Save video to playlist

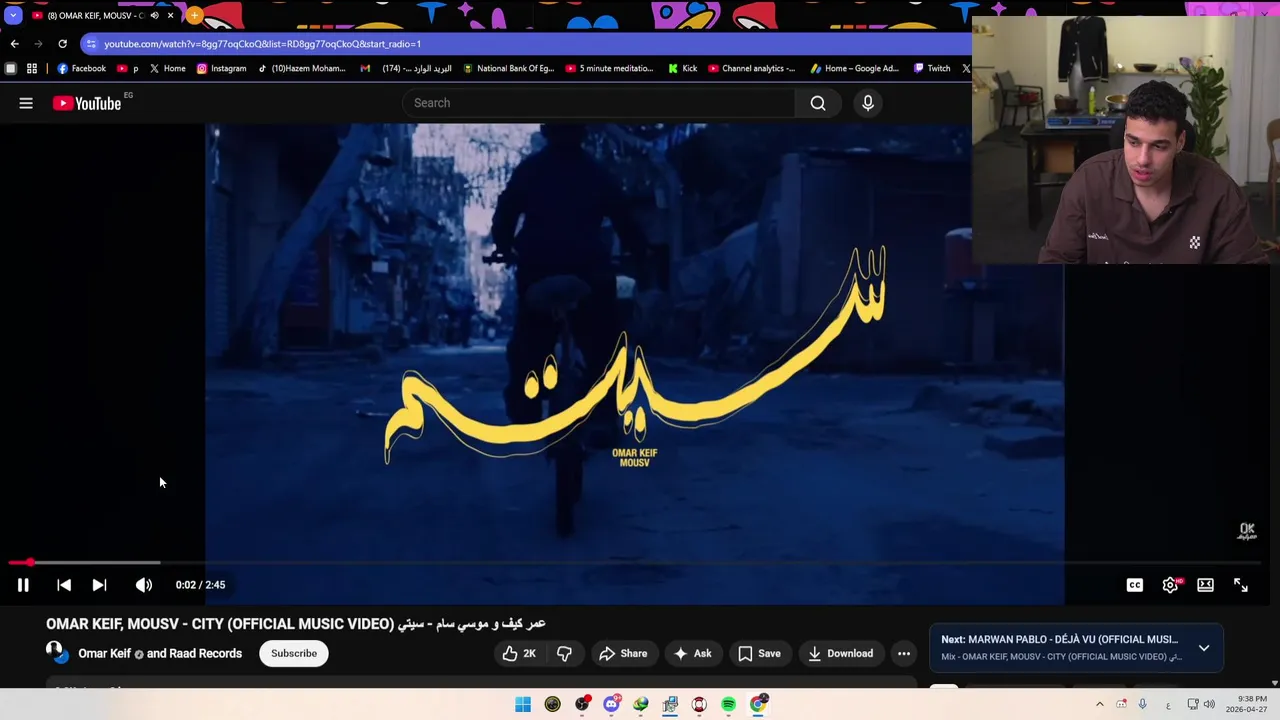coord(759,653)
